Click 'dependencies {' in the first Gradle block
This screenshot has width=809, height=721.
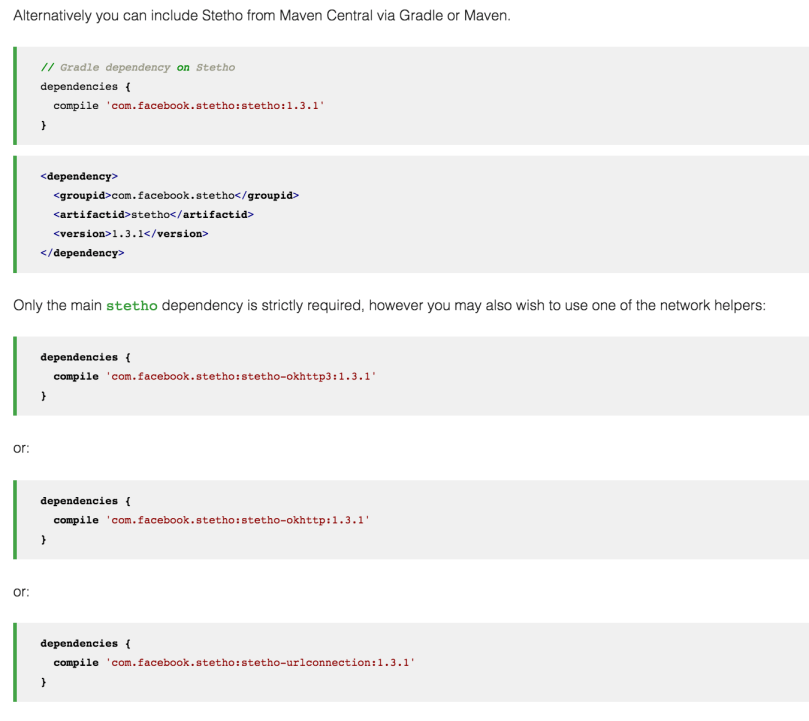coord(79,86)
